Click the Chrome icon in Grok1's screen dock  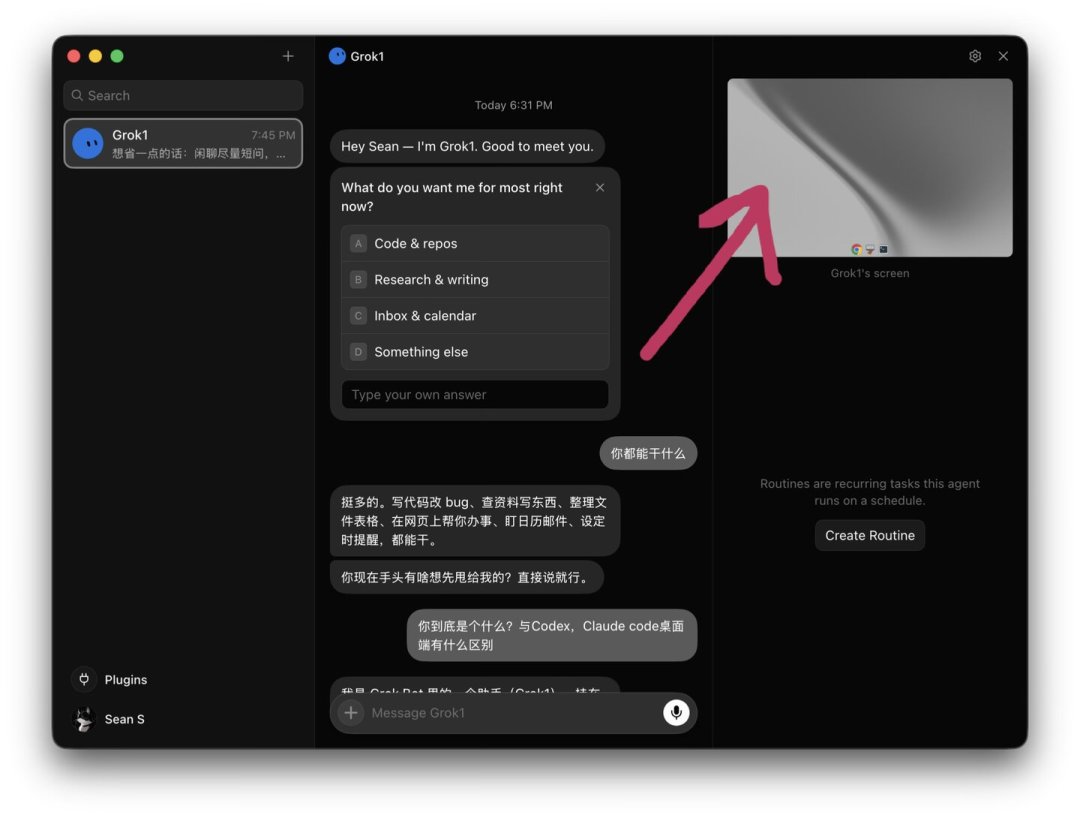point(856,249)
